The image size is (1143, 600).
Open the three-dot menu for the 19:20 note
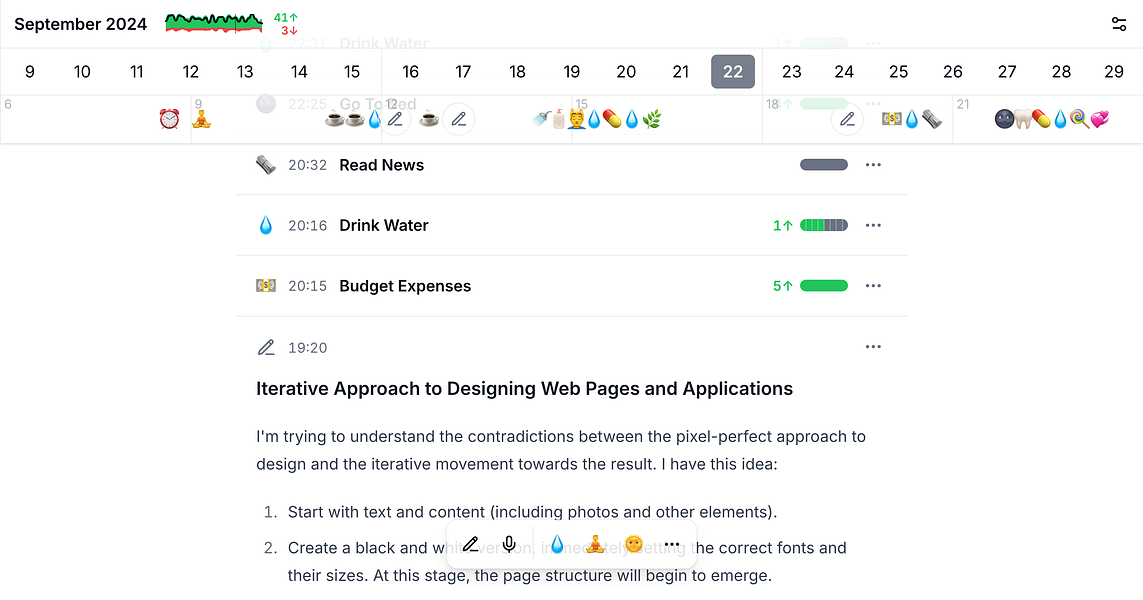pos(873,347)
